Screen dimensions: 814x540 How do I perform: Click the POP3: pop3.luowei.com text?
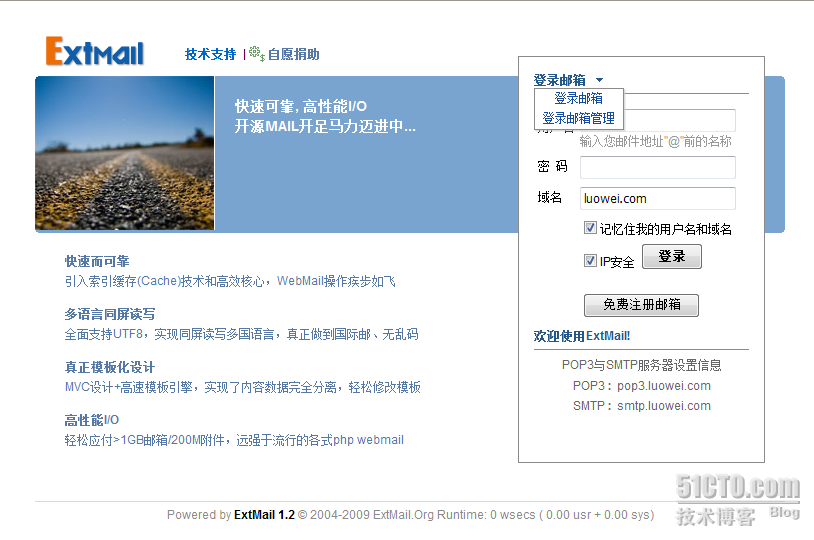(642, 386)
